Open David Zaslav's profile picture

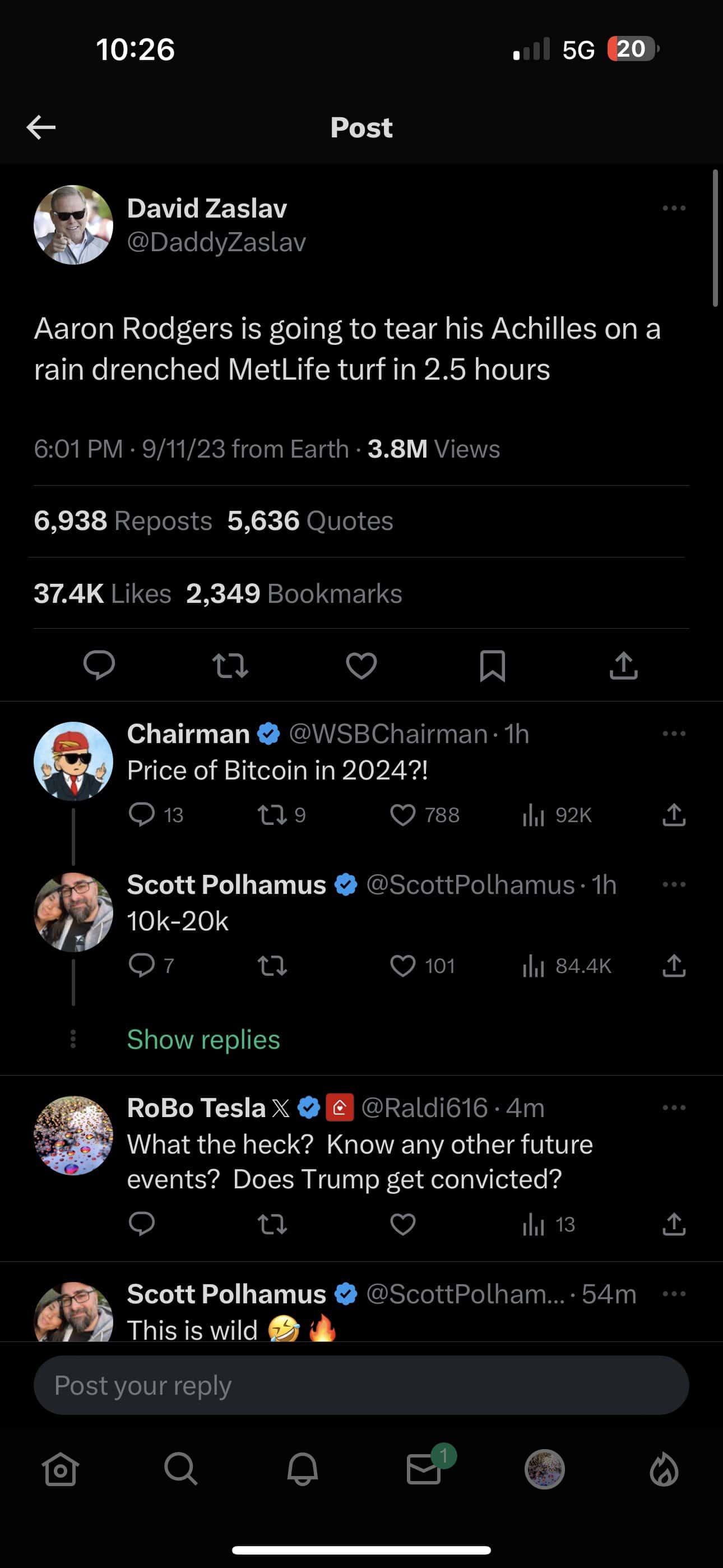click(73, 225)
